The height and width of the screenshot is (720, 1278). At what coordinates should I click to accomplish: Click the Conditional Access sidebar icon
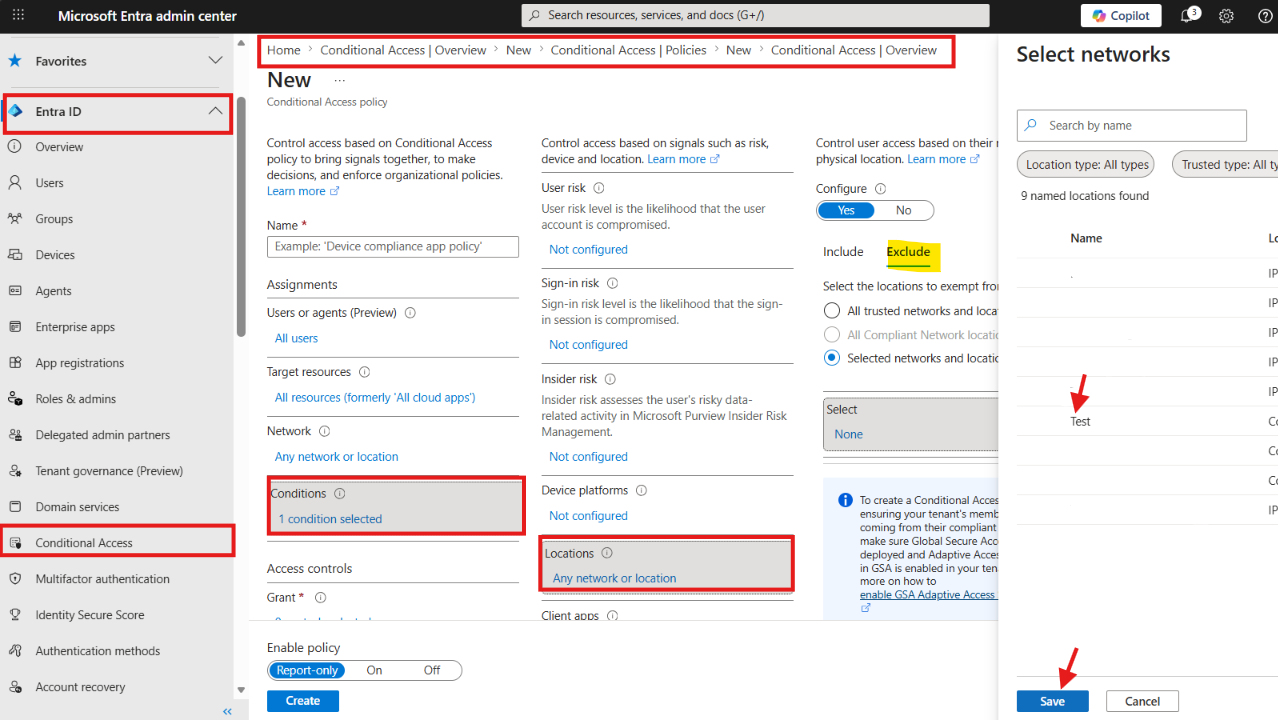[x=15, y=543]
